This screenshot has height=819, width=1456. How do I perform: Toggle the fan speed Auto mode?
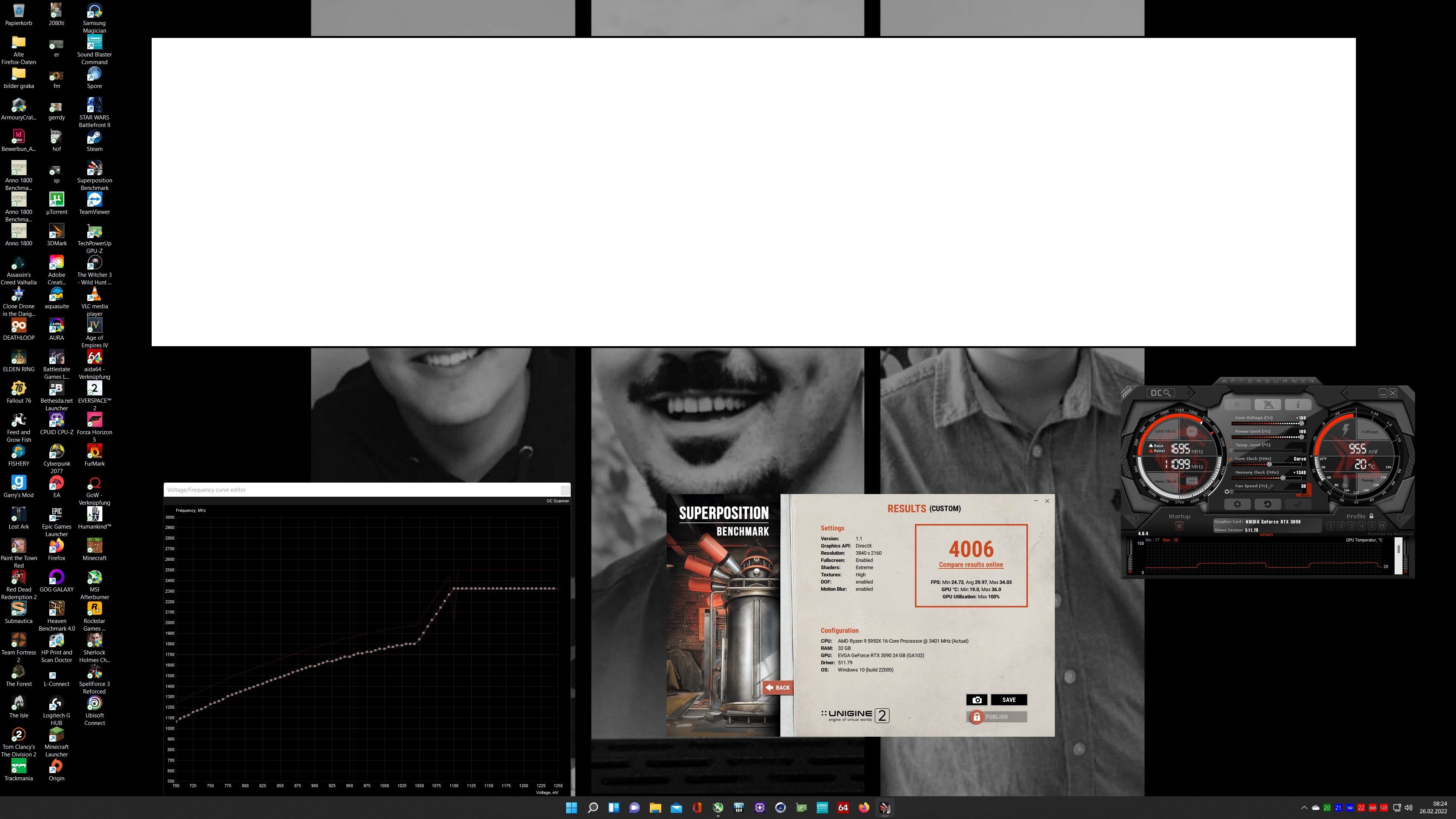click(1305, 495)
